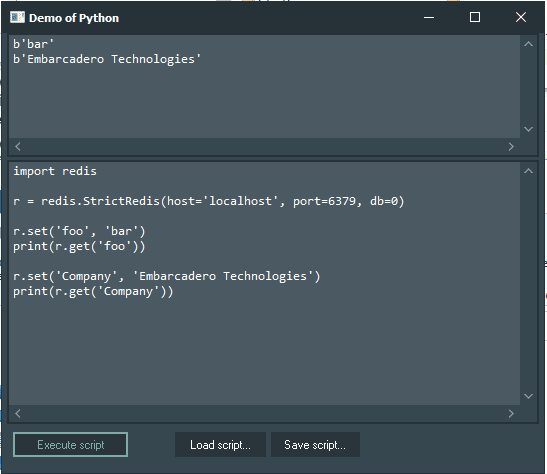Click the 'Demo of Python' window title
The height and width of the screenshot is (474, 547).
[74, 18]
